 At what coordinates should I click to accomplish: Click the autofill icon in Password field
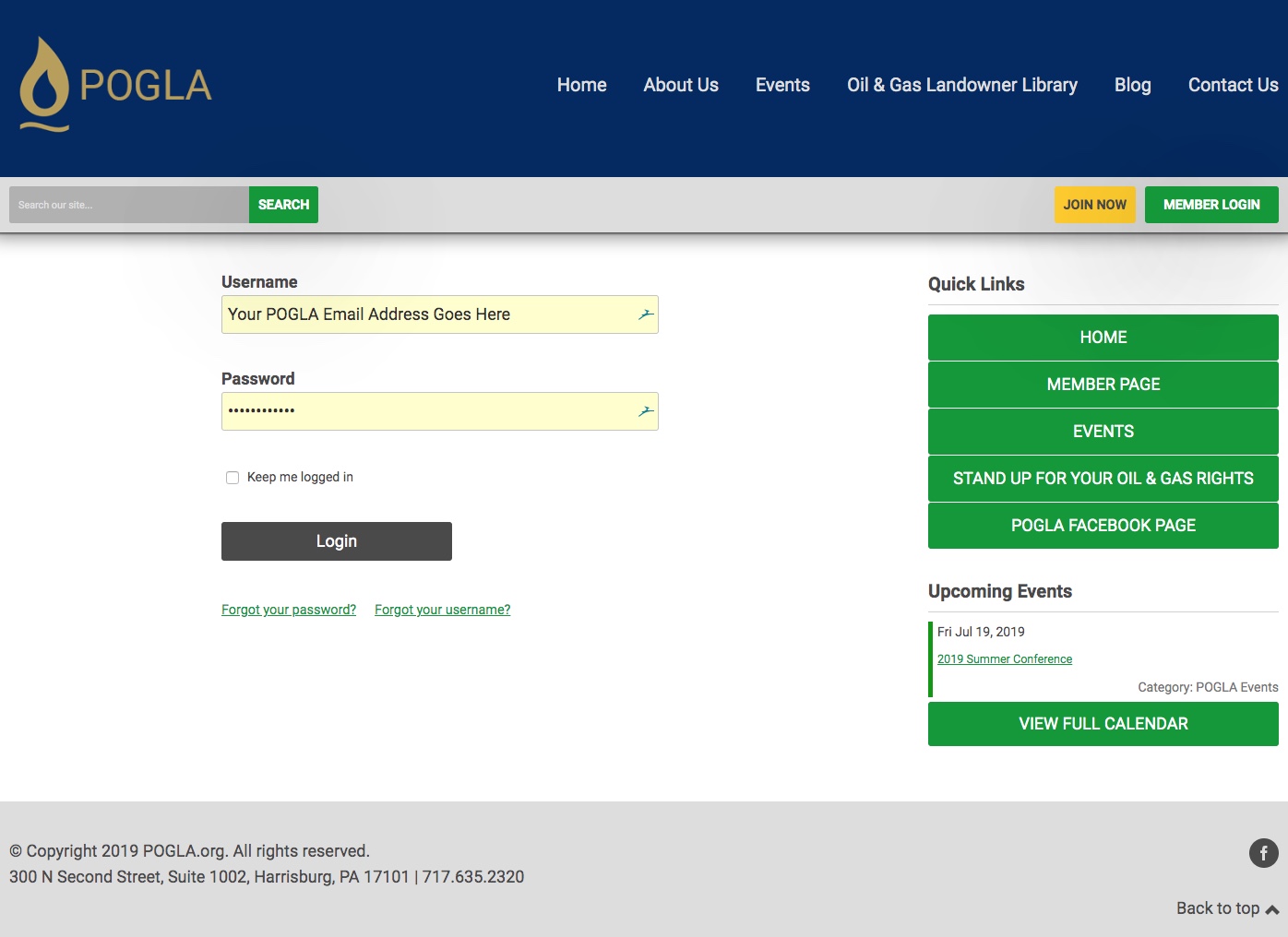coord(646,411)
